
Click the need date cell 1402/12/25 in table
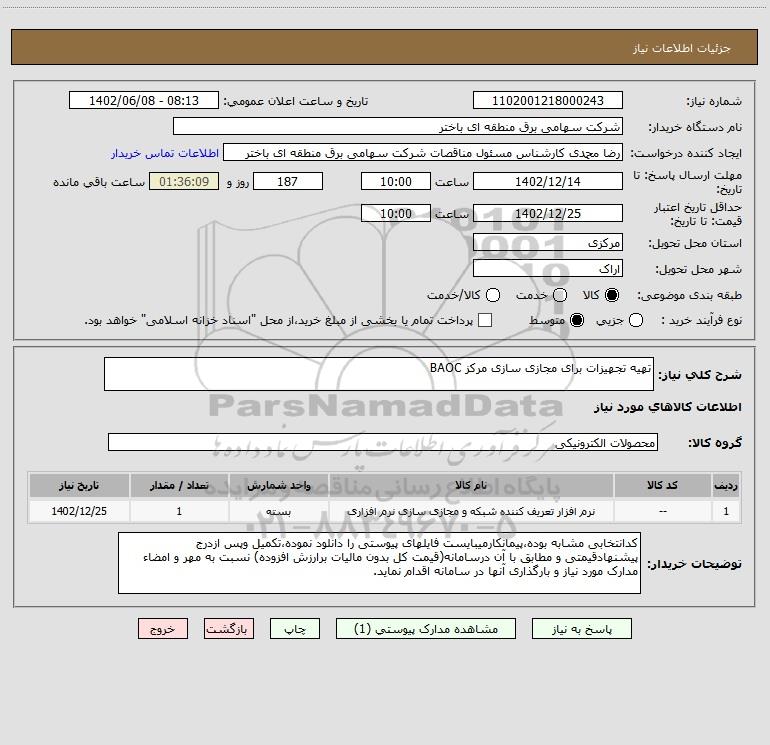tap(79, 511)
